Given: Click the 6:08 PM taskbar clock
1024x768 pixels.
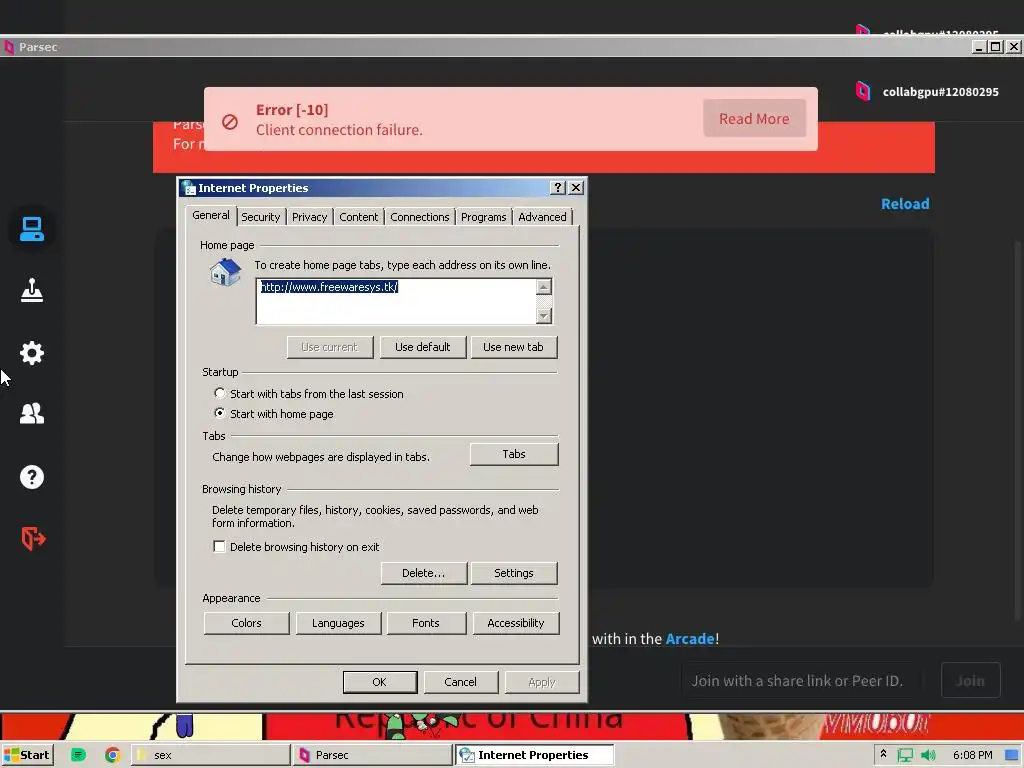Looking at the screenshot, I should pyautogui.click(x=972, y=755).
